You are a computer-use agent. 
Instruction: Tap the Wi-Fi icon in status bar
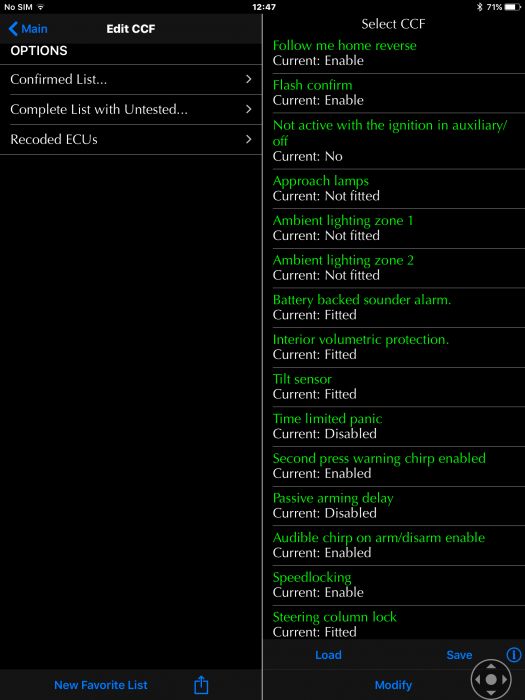(x=41, y=7)
